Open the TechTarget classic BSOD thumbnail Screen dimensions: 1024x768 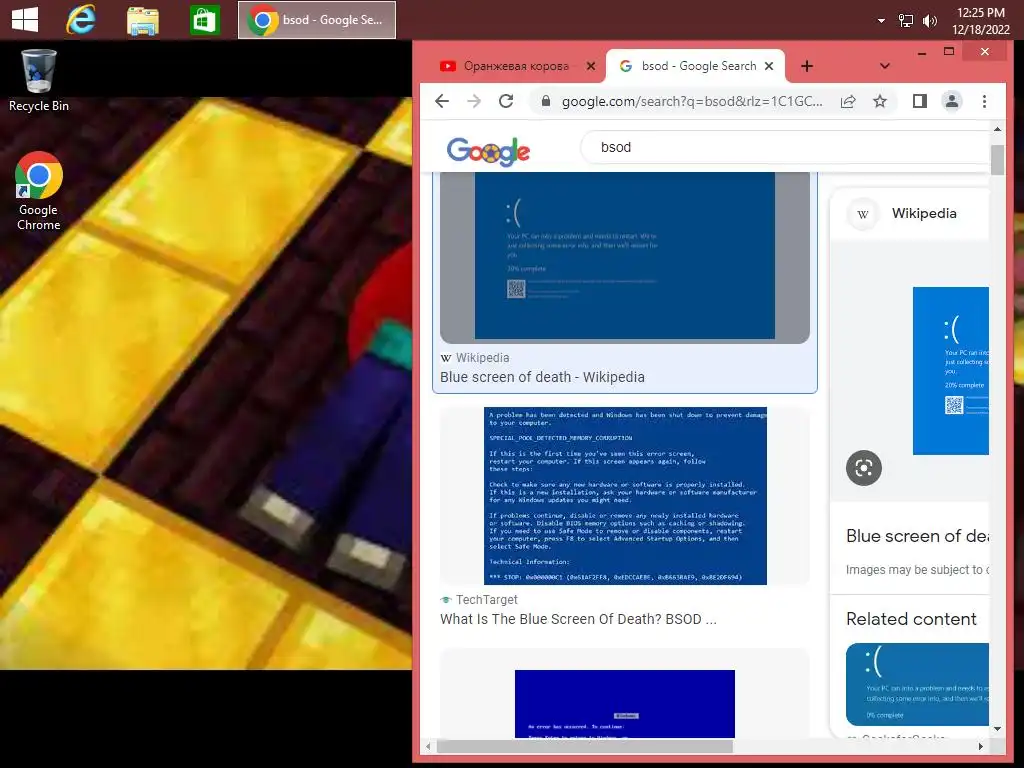[x=625, y=496]
